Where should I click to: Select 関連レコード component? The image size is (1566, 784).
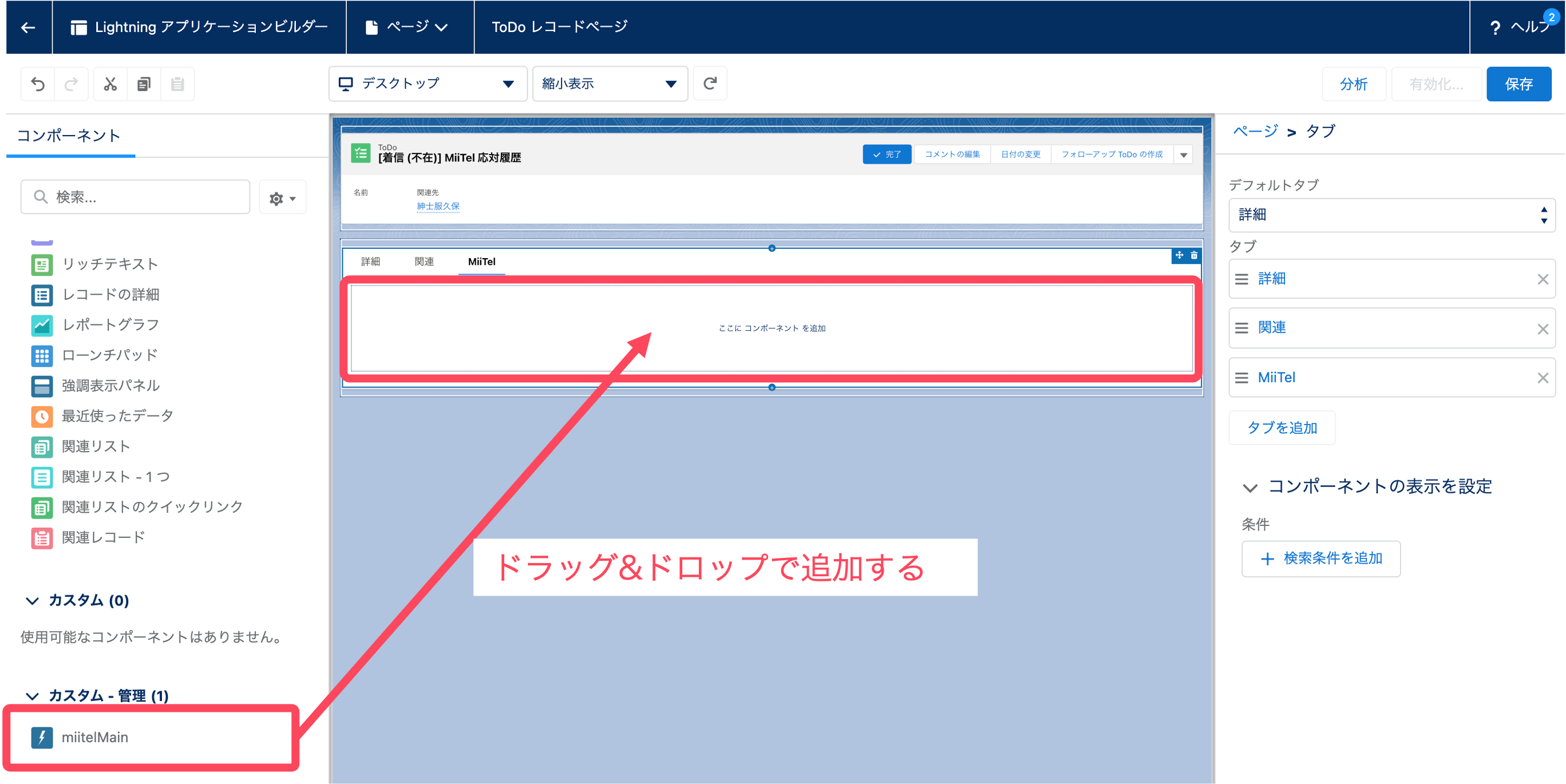pyautogui.click(x=88, y=538)
